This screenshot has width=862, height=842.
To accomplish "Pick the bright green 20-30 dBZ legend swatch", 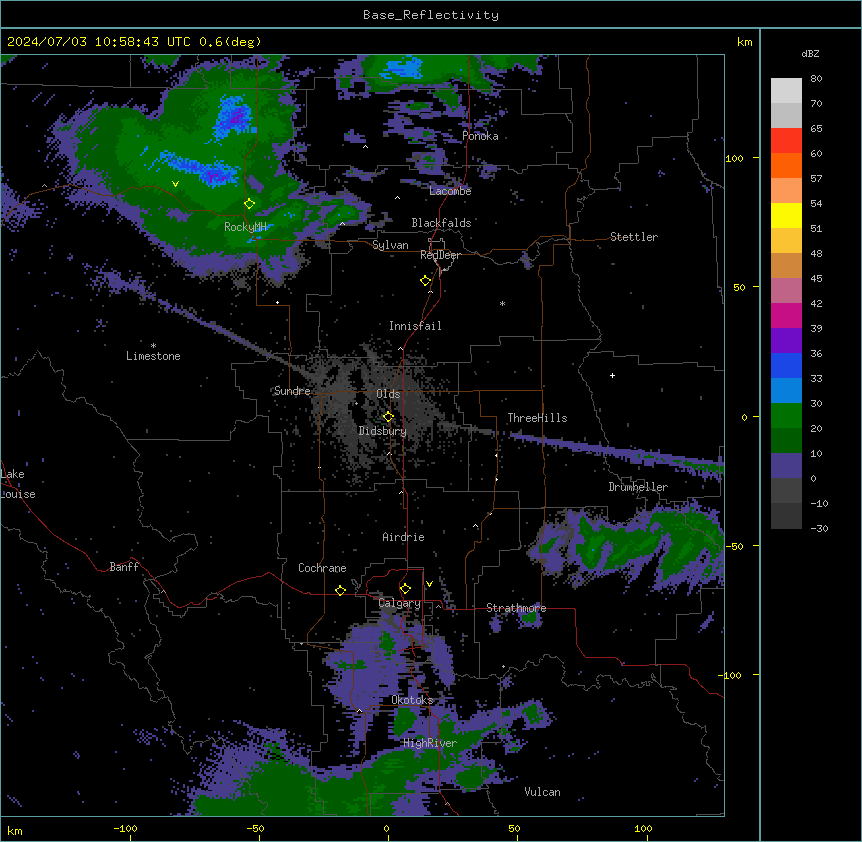I will pos(786,416).
